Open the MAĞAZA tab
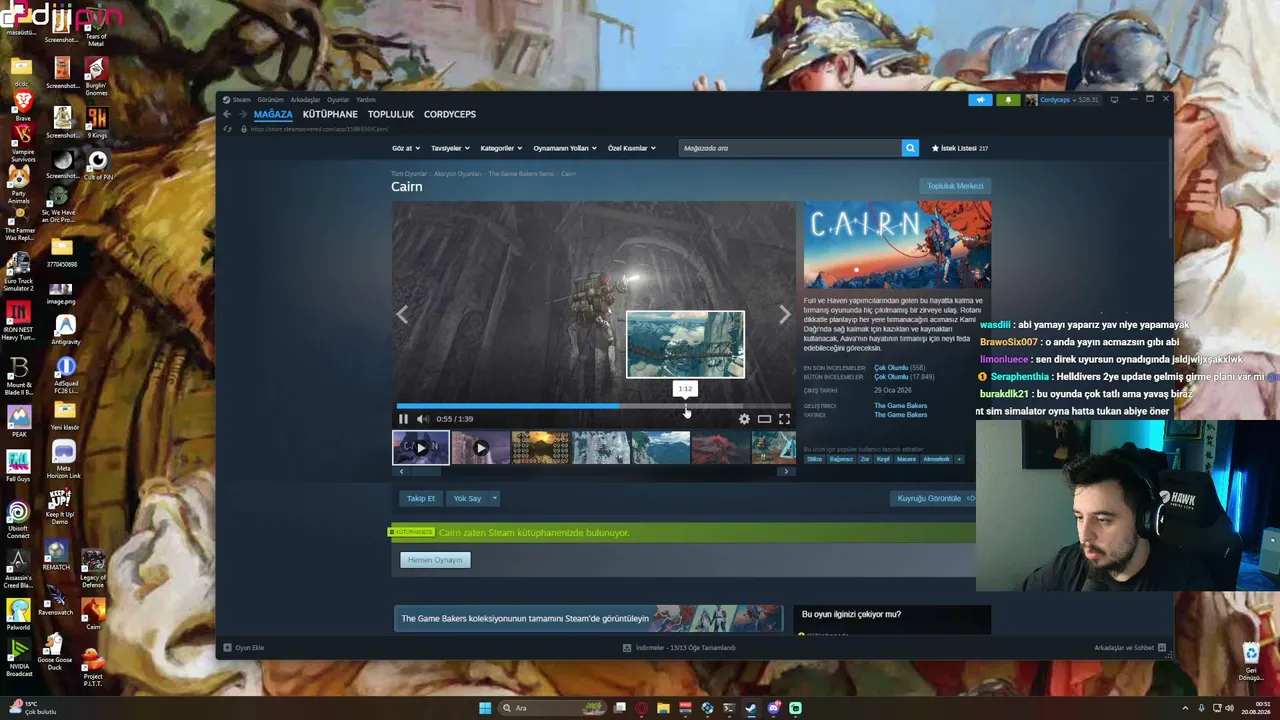The image size is (1280, 720). [273, 114]
